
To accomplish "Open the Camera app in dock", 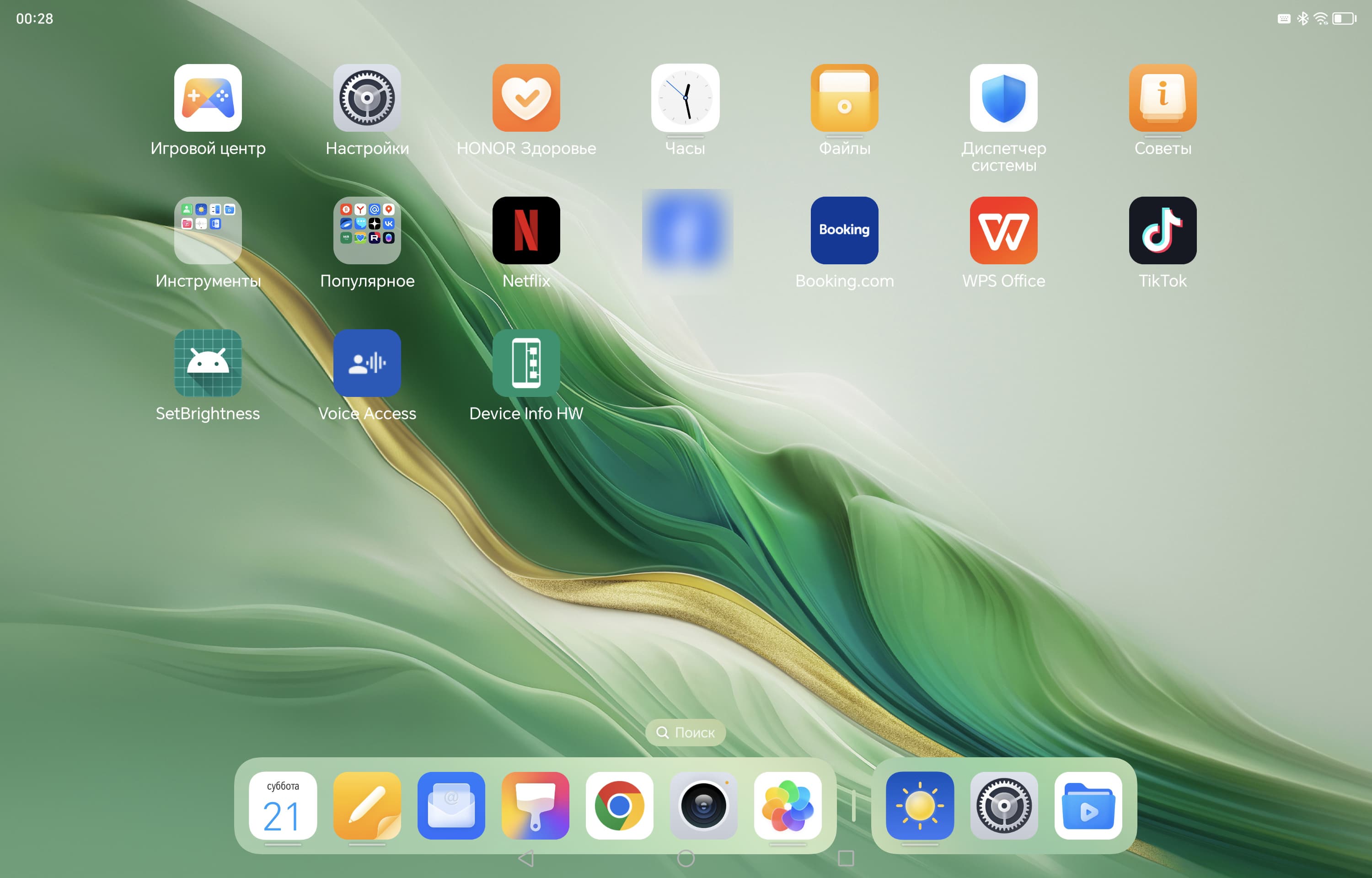I will 703,806.
